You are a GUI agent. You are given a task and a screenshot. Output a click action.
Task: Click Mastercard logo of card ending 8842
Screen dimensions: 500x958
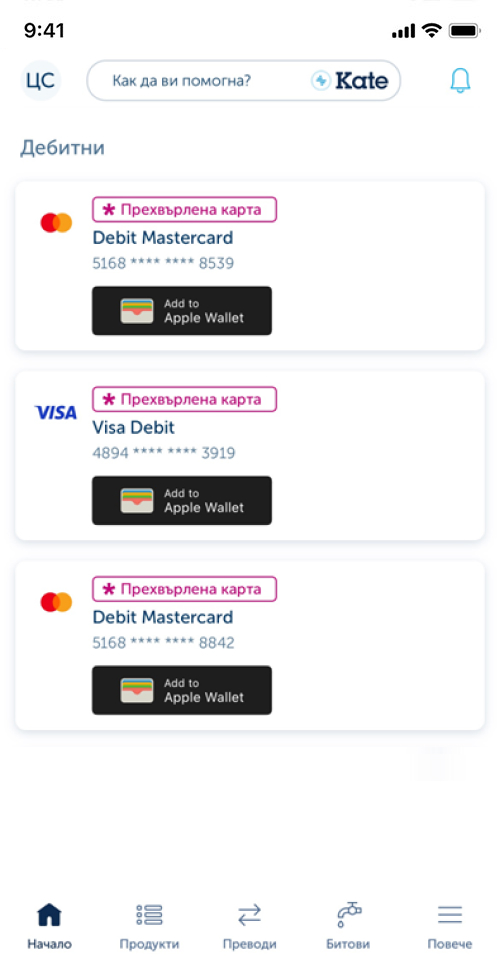pyautogui.click(x=56, y=602)
